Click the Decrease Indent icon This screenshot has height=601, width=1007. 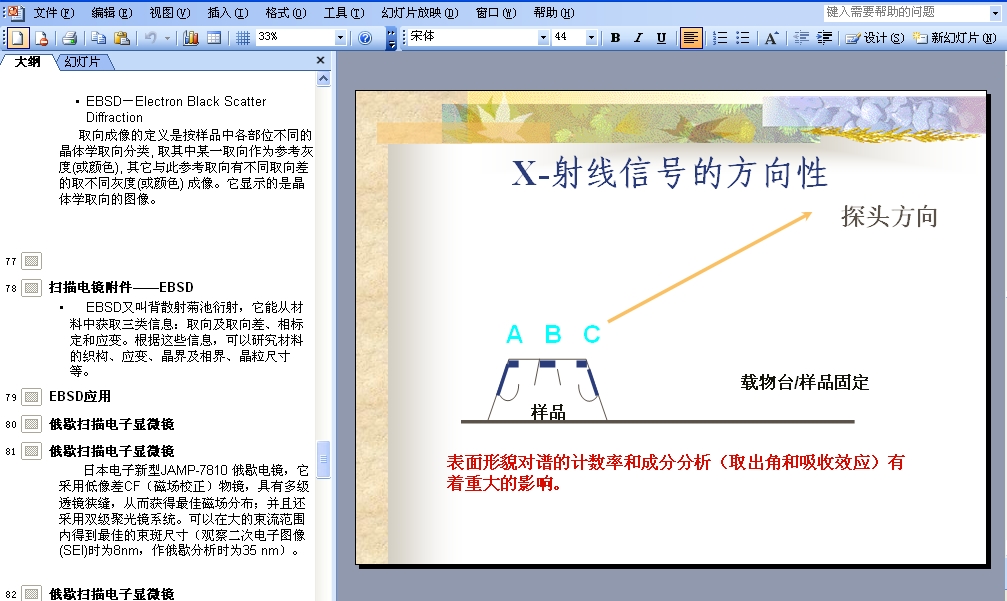click(x=801, y=38)
